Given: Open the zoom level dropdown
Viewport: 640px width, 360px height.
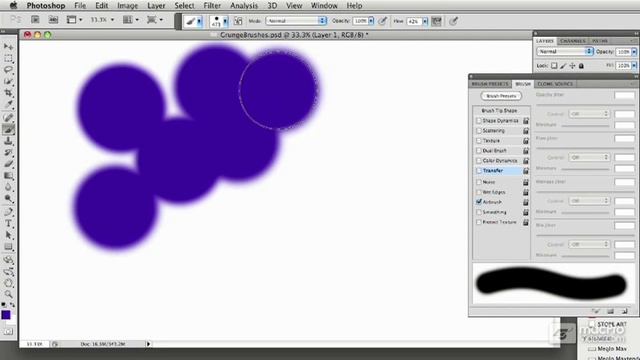Looking at the screenshot, I should [x=112, y=20].
